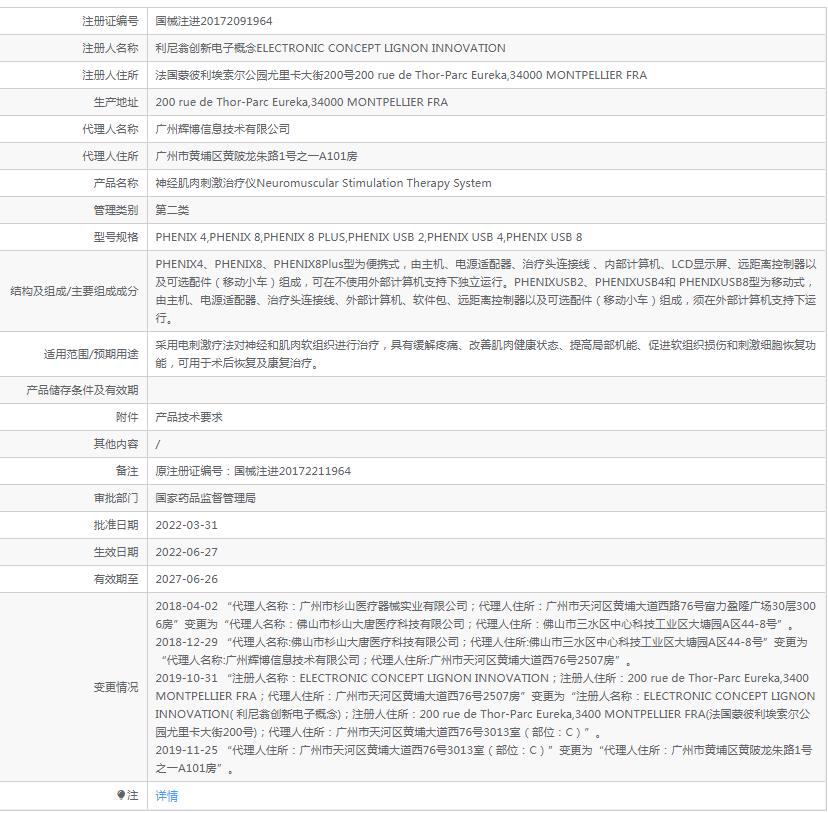The image size is (828, 813).
Task: Click the note marker icon beside 注
Action: pyautogui.click(x=121, y=796)
